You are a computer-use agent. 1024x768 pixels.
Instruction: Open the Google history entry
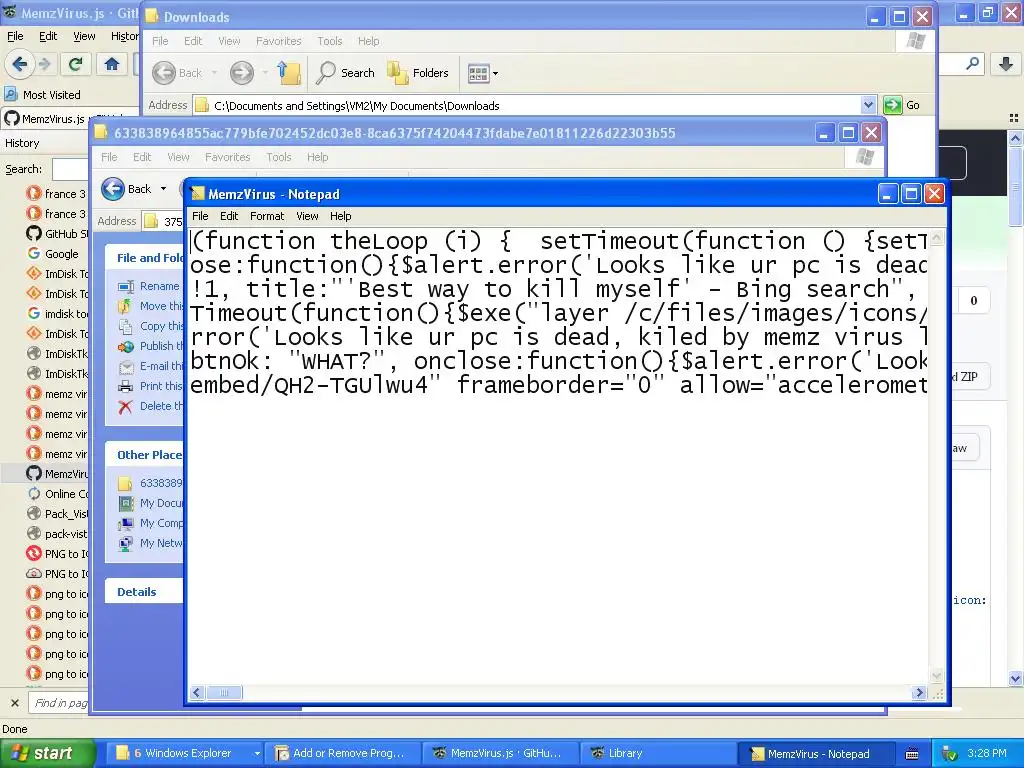[x=53, y=254]
